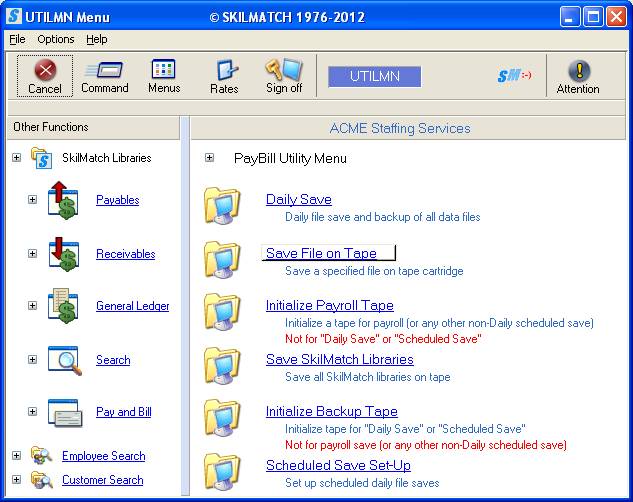Click the folder icon beside Save File on Tape
The width and height of the screenshot is (633, 502).
pos(222,259)
